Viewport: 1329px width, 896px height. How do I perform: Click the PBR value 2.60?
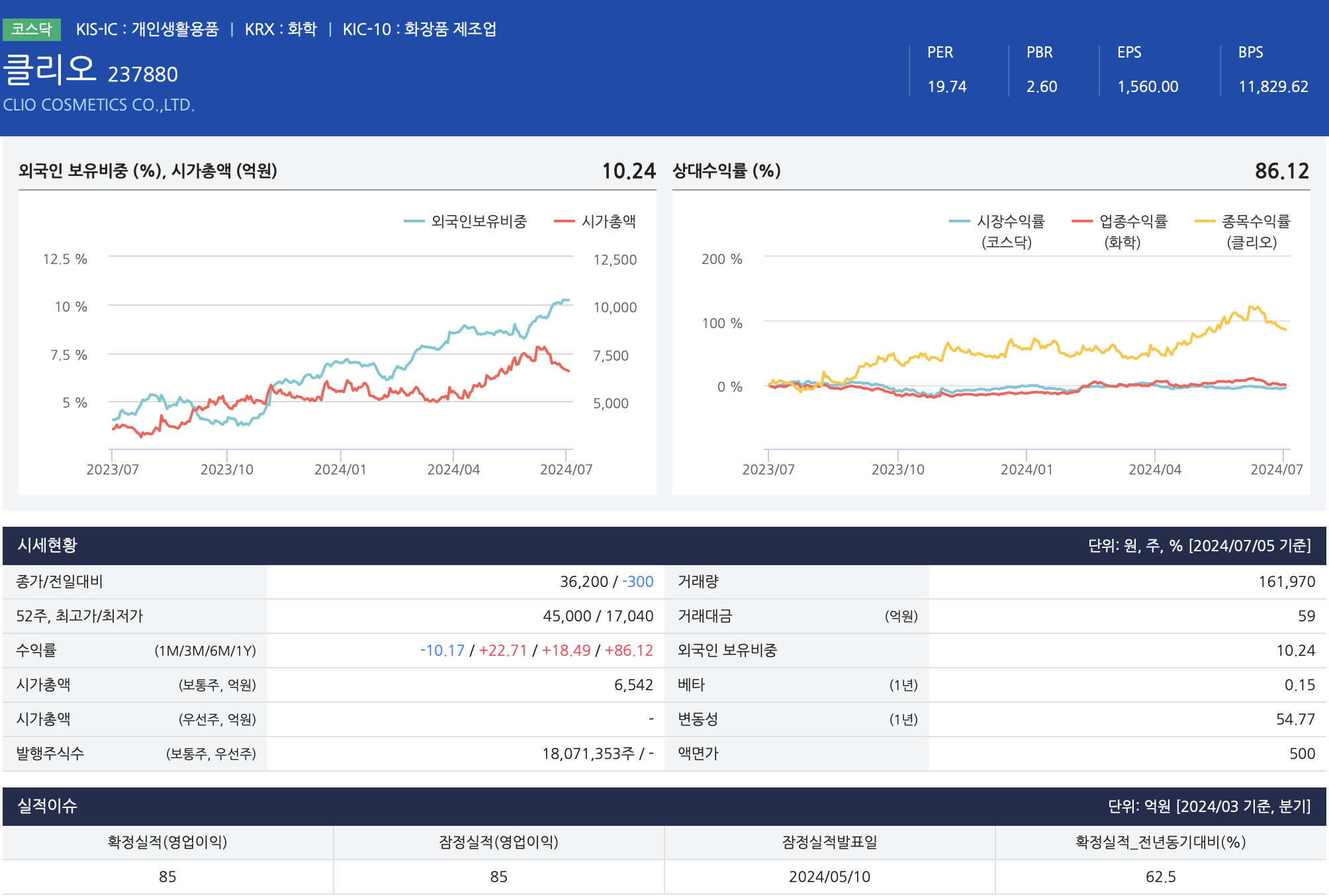[1041, 87]
